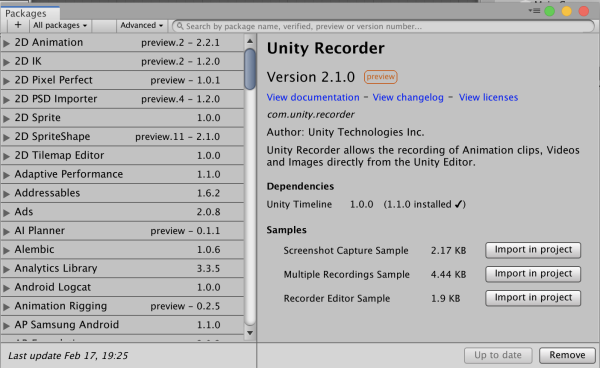Select the Analytics Library package name
600x368 pixels.
[x=56, y=268]
